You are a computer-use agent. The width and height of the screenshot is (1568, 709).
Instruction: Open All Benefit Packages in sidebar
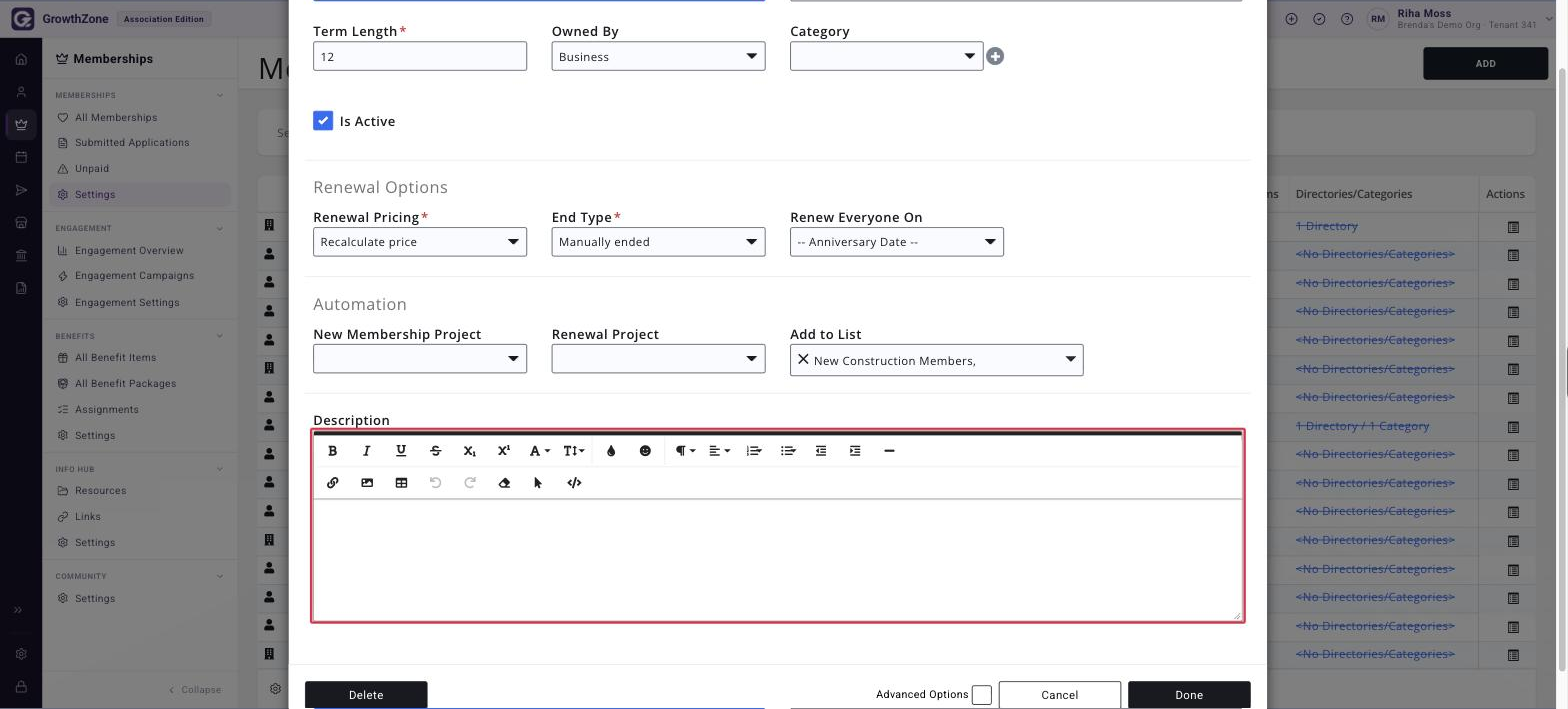[x=125, y=384]
